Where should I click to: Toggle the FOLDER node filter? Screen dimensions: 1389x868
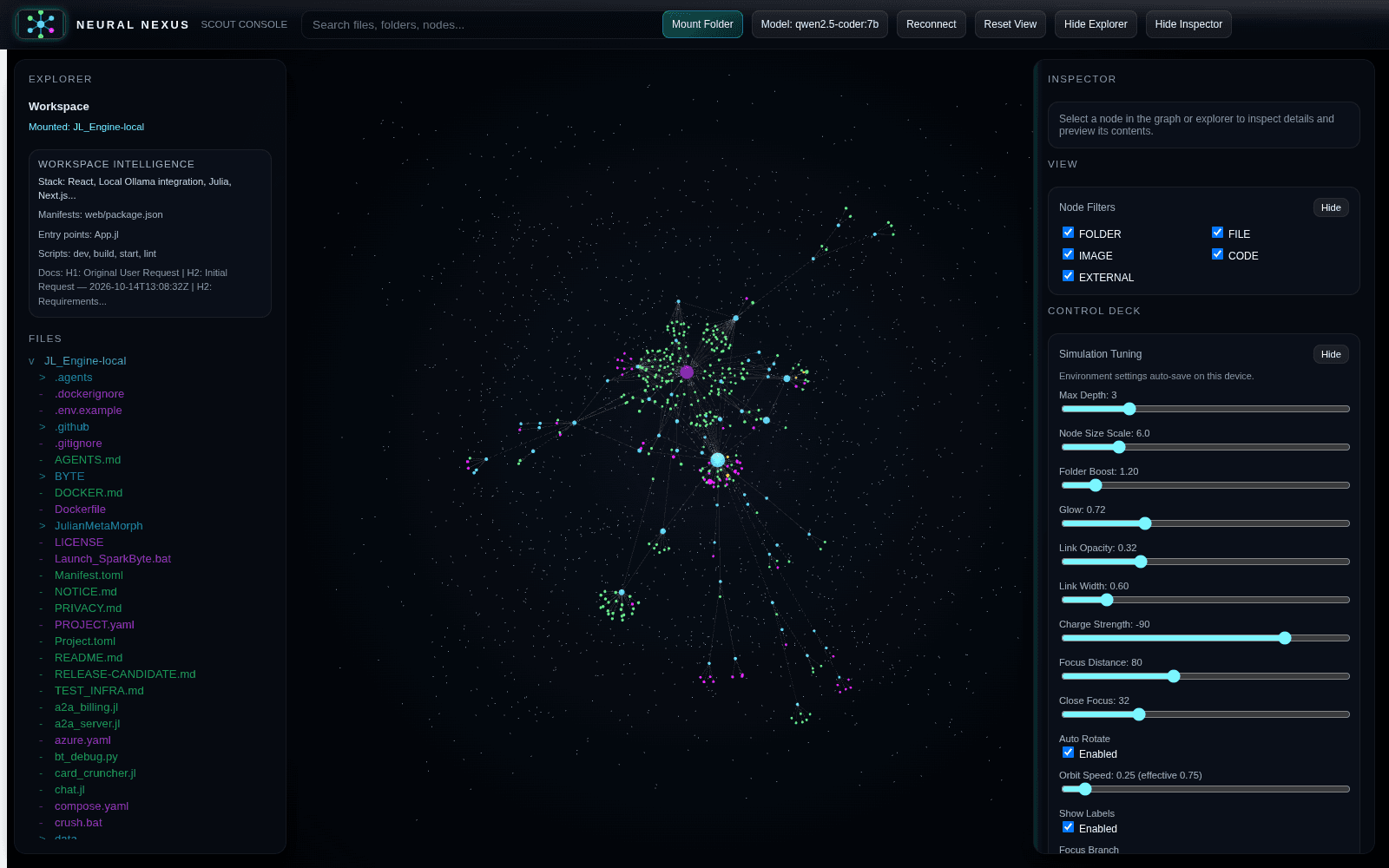coord(1068,233)
